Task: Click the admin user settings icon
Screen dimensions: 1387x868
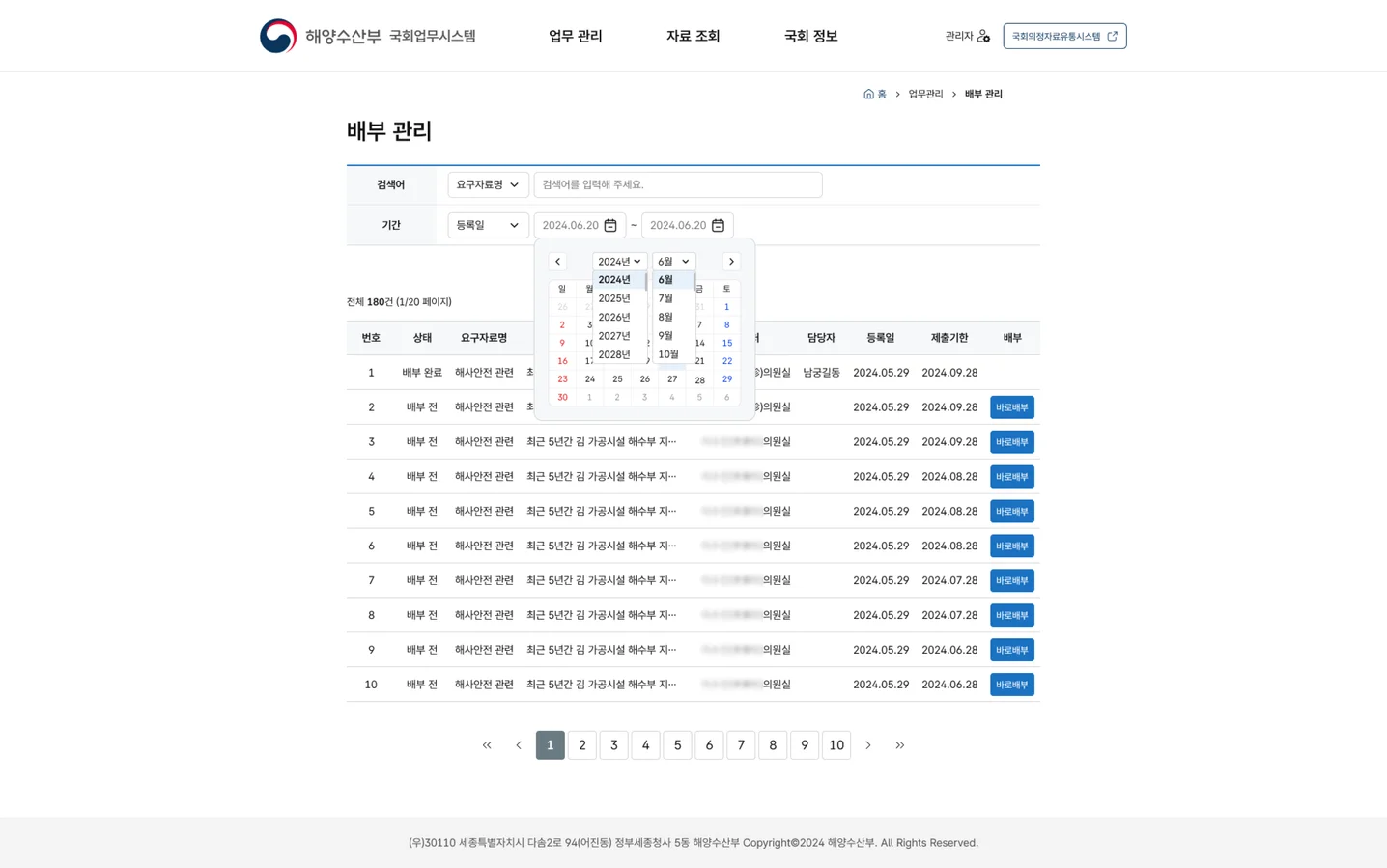Action: [x=983, y=36]
